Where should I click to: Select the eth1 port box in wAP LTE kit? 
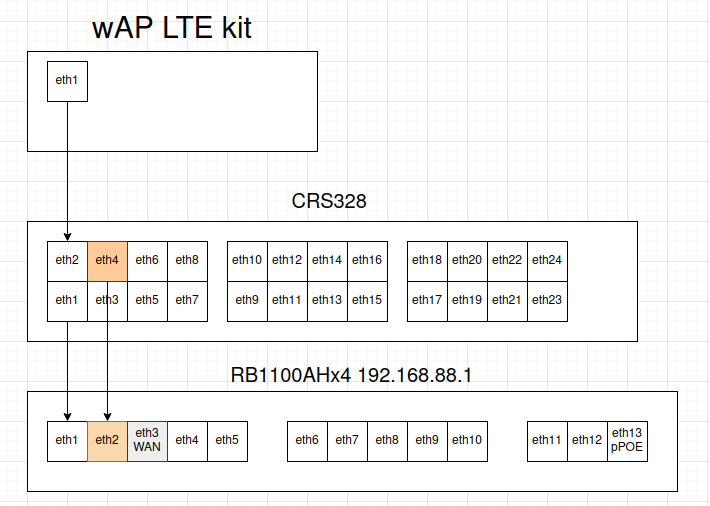click(67, 82)
